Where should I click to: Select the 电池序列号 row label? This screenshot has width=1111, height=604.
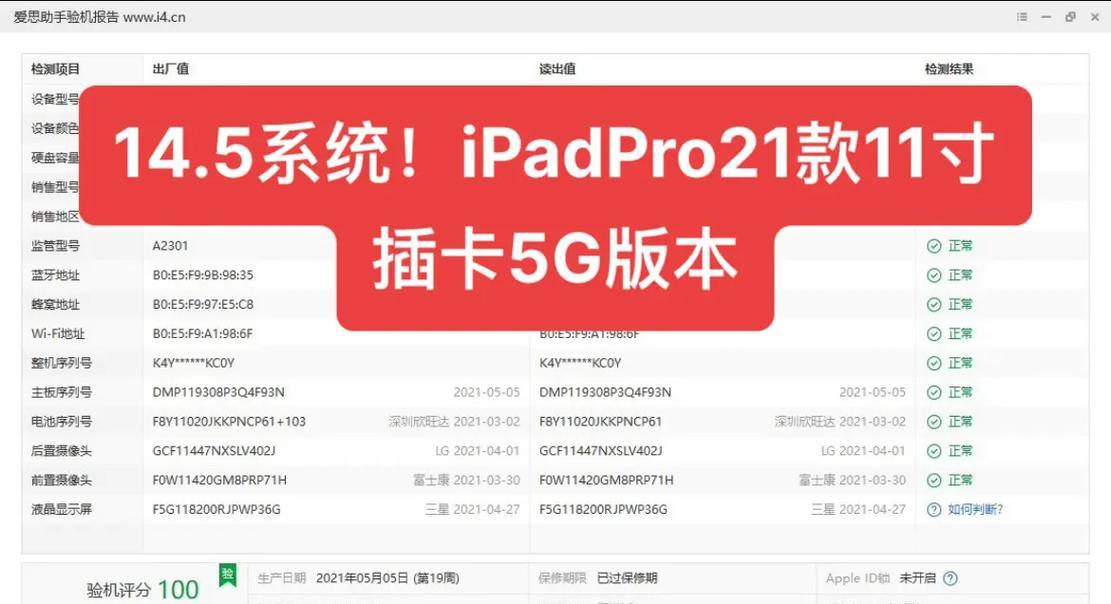62,422
